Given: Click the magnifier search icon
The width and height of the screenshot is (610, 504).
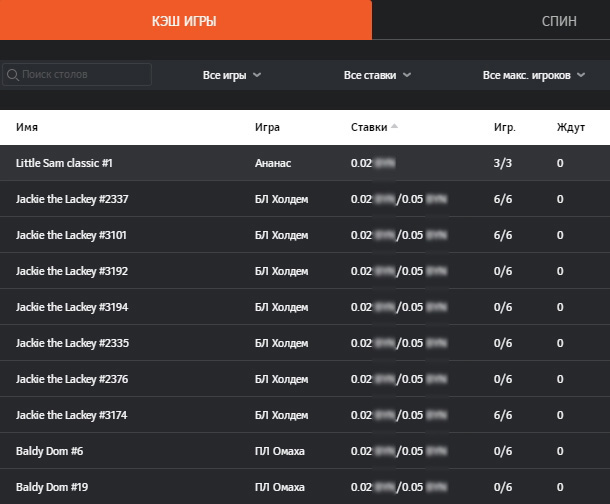Looking at the screenshot, I should click(13, 75).
